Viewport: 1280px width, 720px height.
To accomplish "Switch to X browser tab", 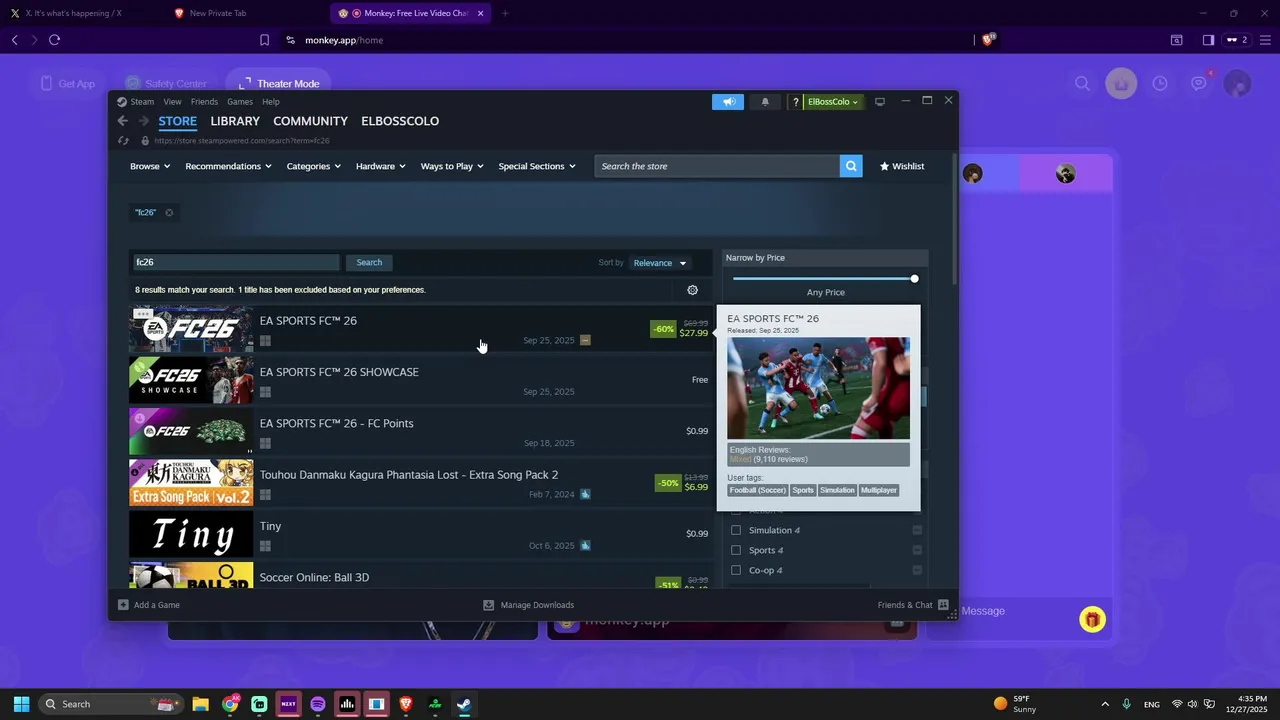I will click(x=75, y=13).
